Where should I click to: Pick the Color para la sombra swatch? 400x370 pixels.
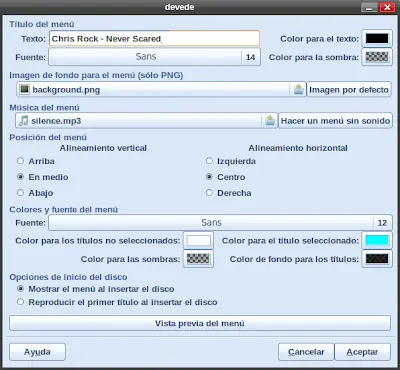tap(377, 57)
